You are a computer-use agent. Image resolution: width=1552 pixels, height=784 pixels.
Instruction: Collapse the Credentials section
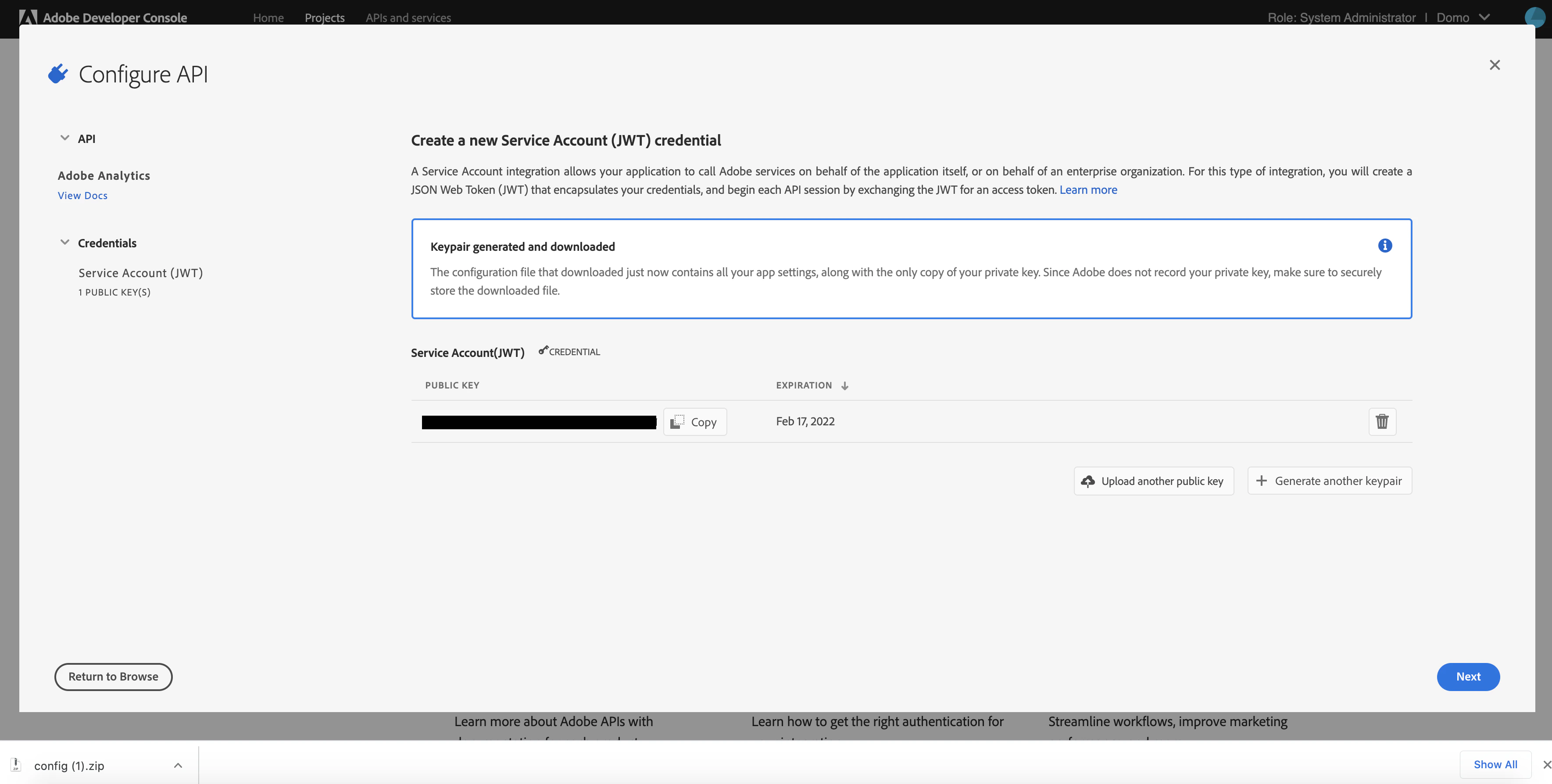tap(64, 242)
